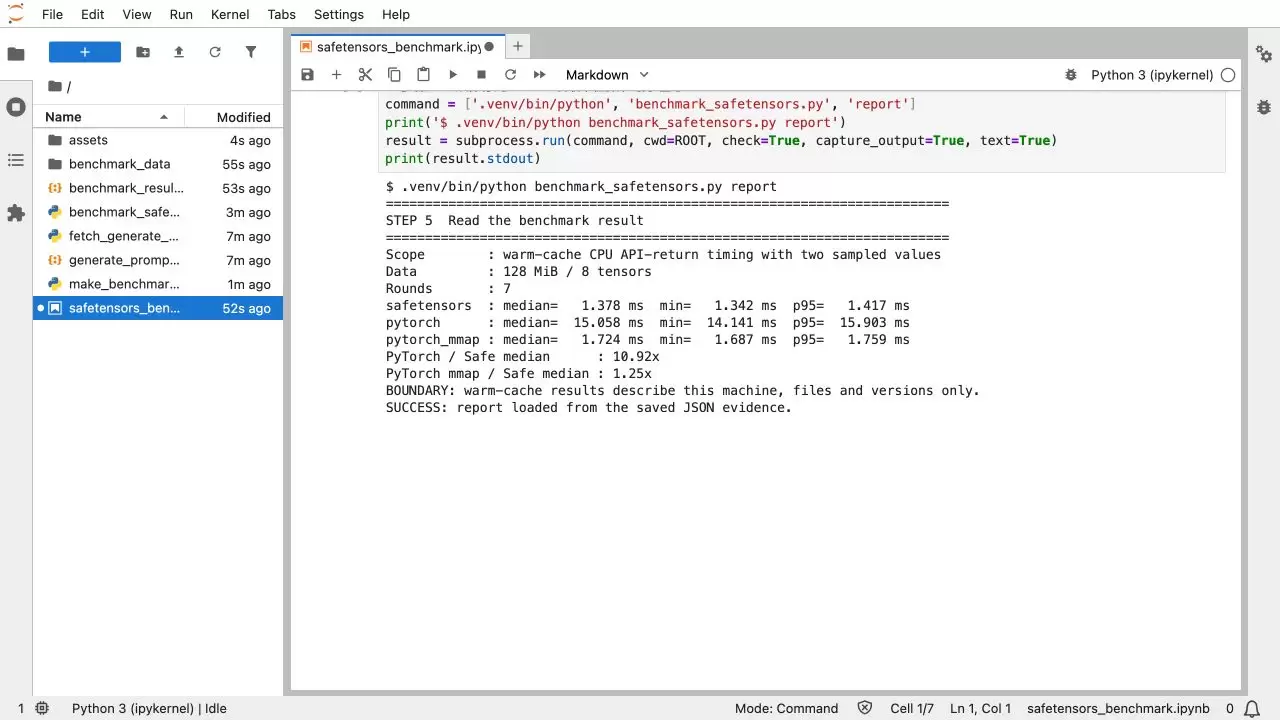This screenshot has width=1280, height=720.
Task: Click the trusted notebook shield icon
Action: tap(866, 708)
